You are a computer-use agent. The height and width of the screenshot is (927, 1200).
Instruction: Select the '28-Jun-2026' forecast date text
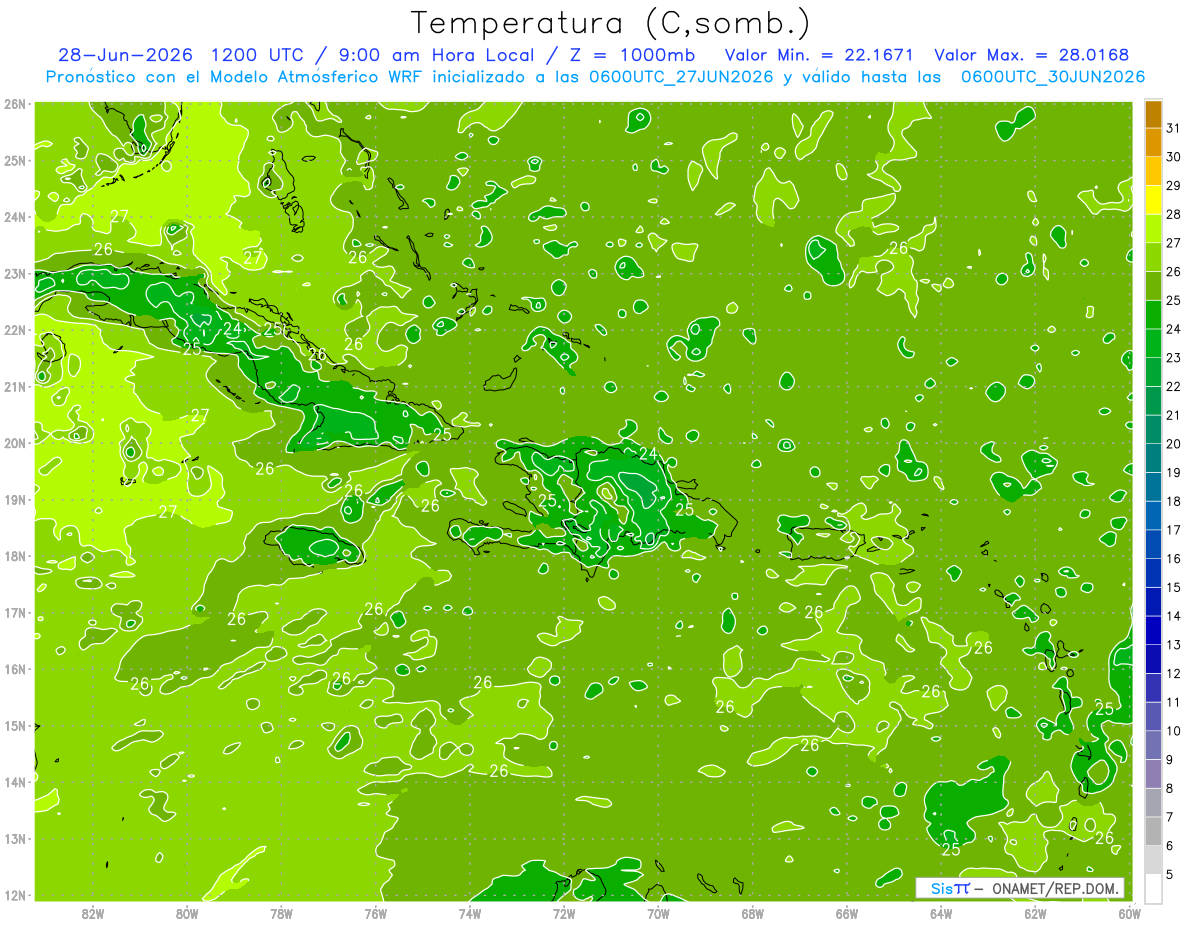click(125, 55)
